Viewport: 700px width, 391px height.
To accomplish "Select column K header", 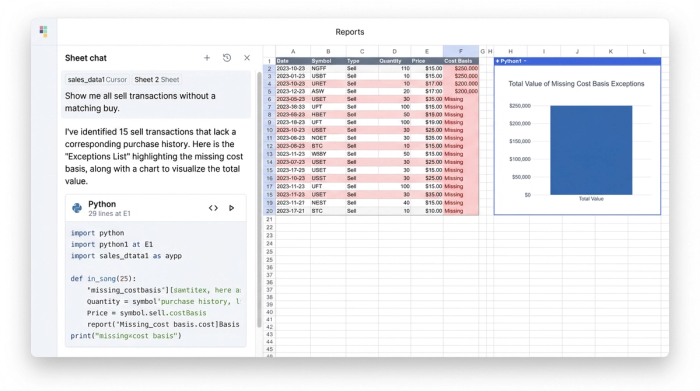I will pyautogui.click(x=611, y=51).
